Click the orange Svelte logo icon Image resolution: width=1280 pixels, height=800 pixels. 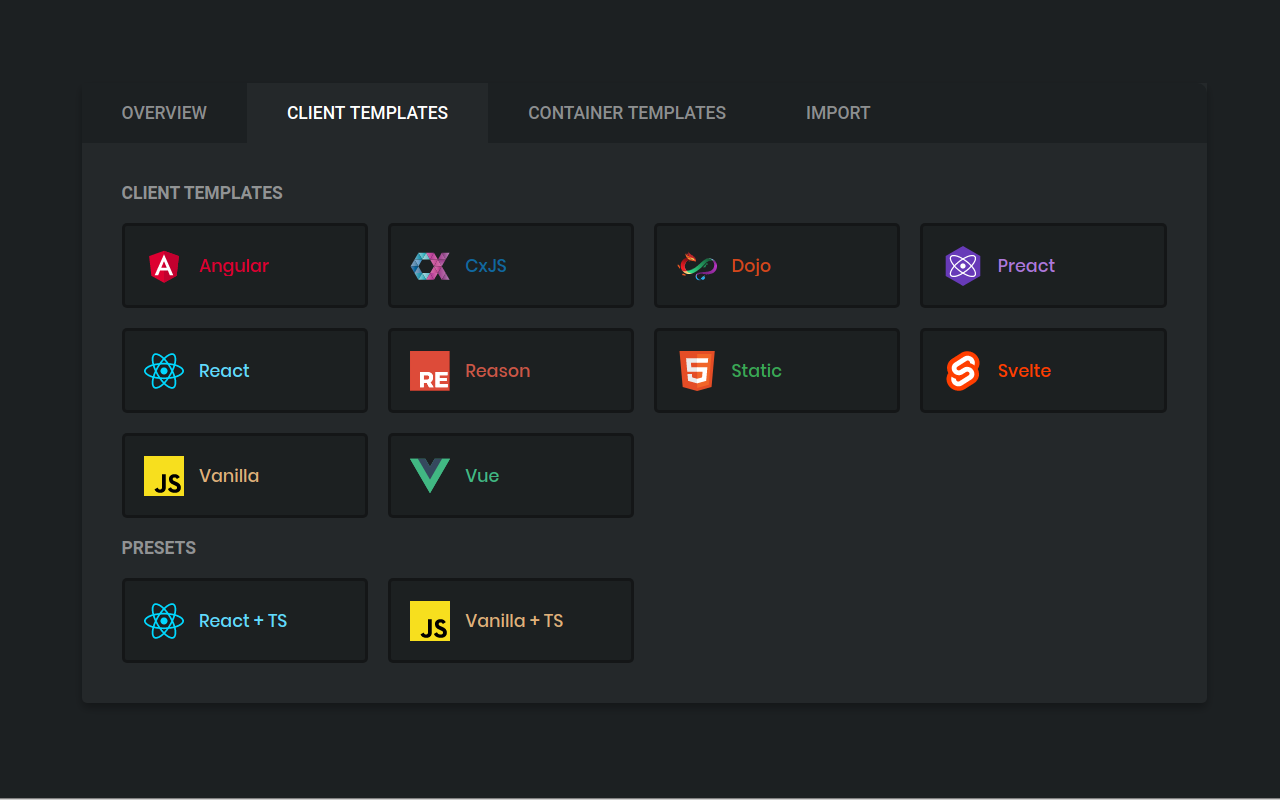point(962,371)
